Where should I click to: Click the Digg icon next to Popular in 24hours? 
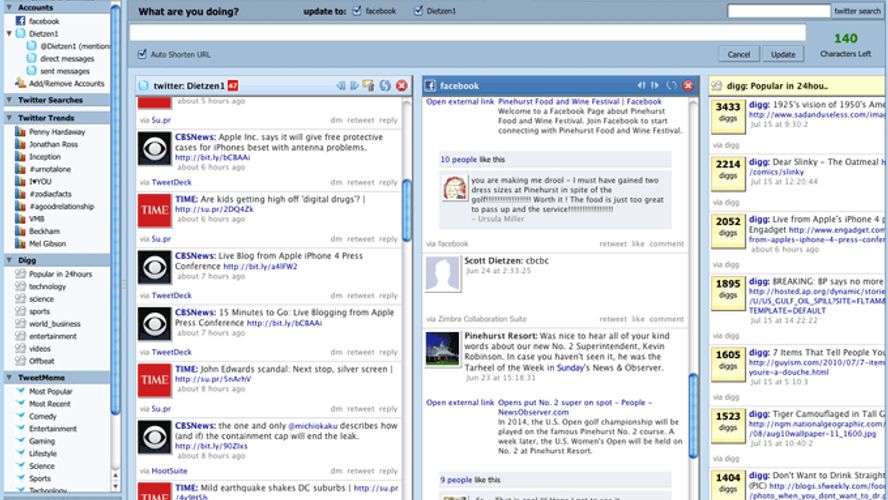click(20, 273)
